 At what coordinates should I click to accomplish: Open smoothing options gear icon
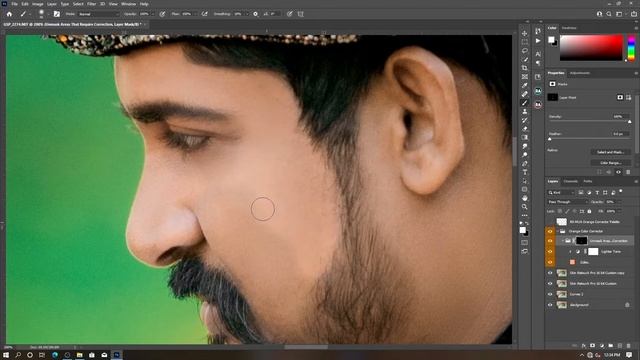(x=256, y=14)
